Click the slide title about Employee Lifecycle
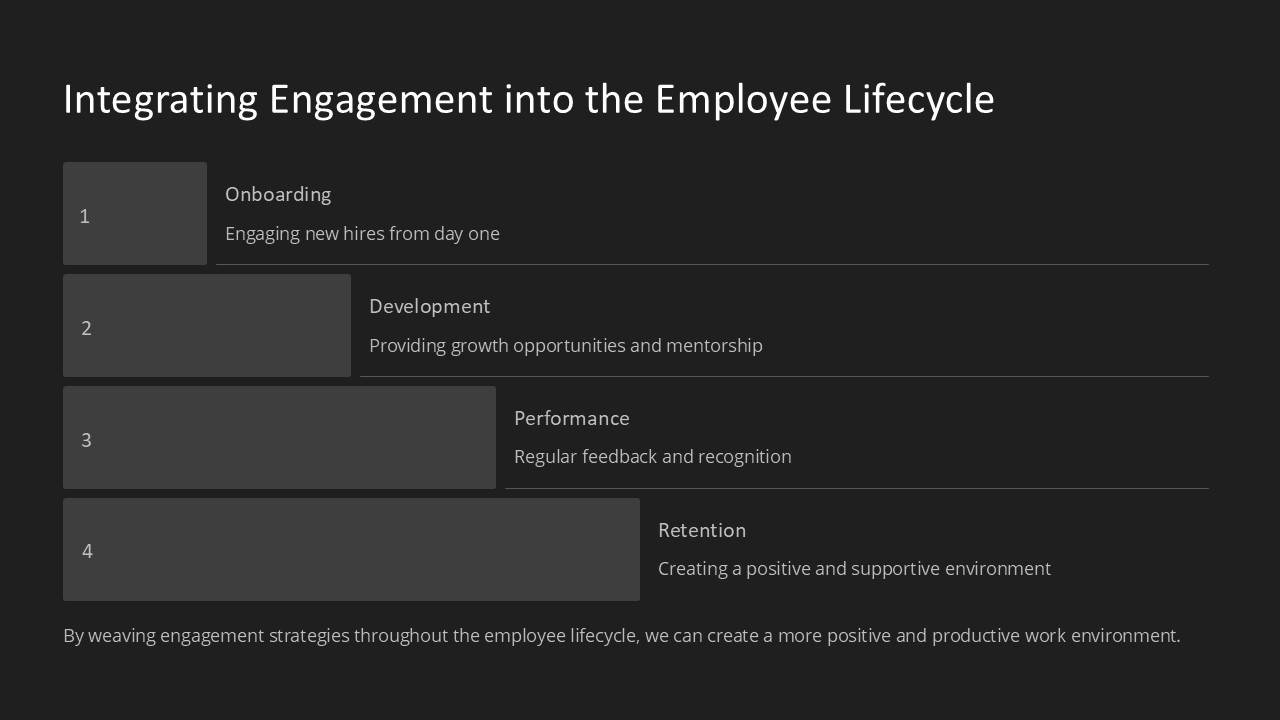 coord(528,100)
